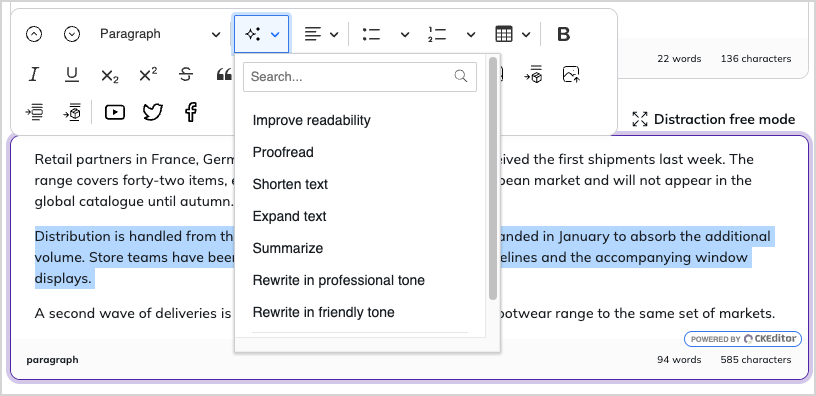
Task: Open the numbered list style arrow
Action: [x=471, y=35]
